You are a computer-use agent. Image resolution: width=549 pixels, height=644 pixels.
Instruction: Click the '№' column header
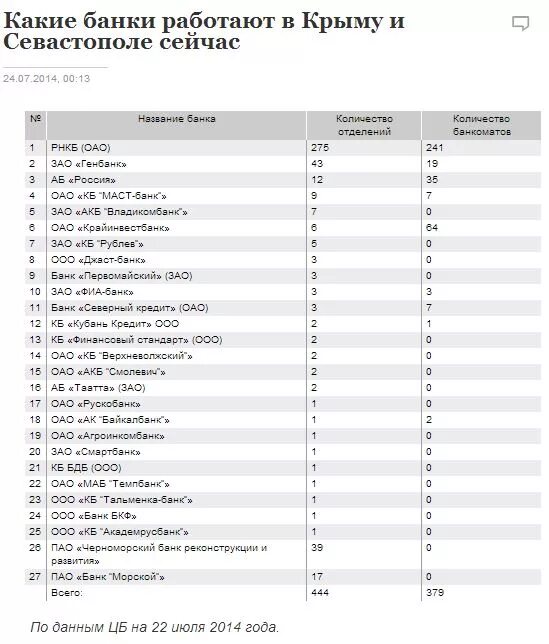point(36,119)
